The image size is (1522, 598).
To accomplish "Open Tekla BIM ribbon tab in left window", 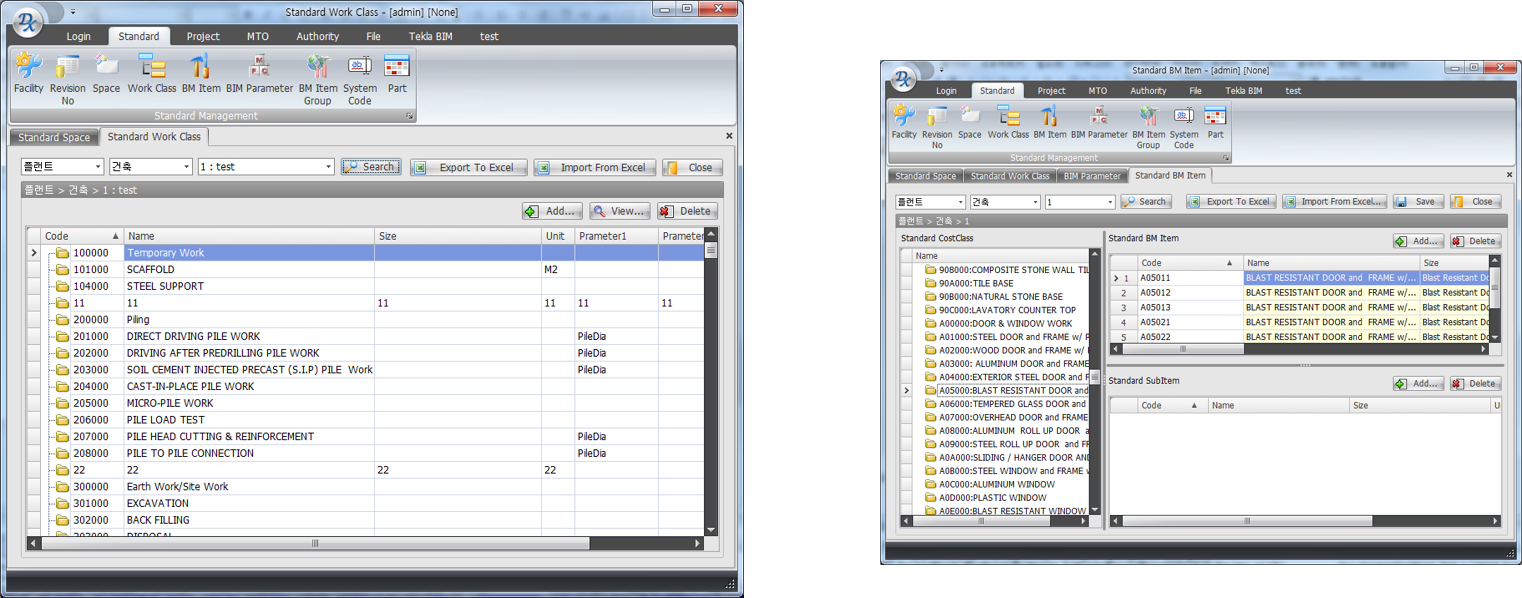I will tap(432, 36).
